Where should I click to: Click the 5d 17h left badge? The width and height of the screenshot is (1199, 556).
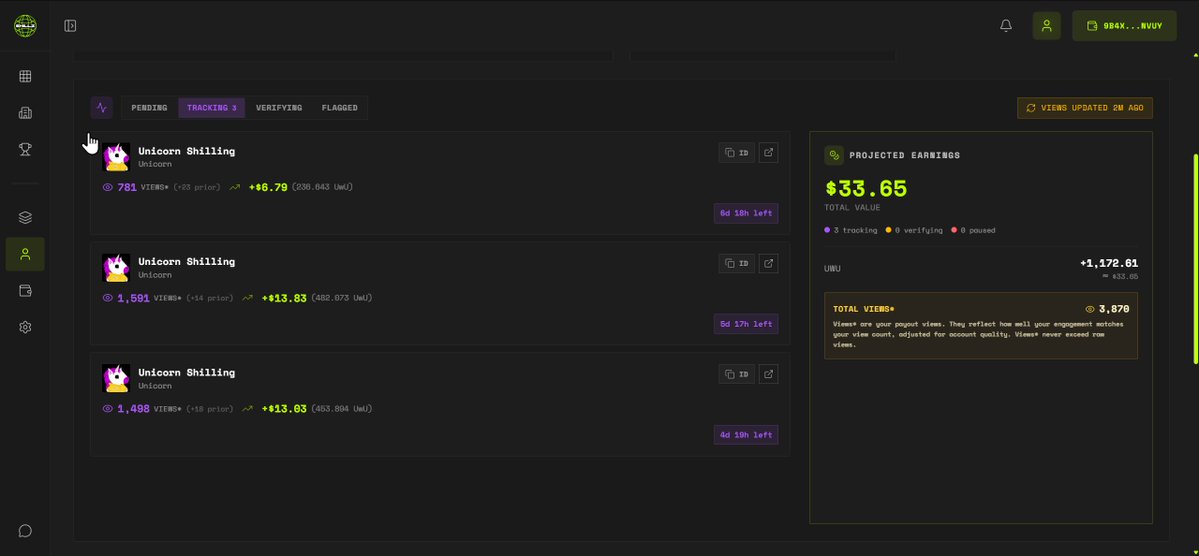pos(746,324)
